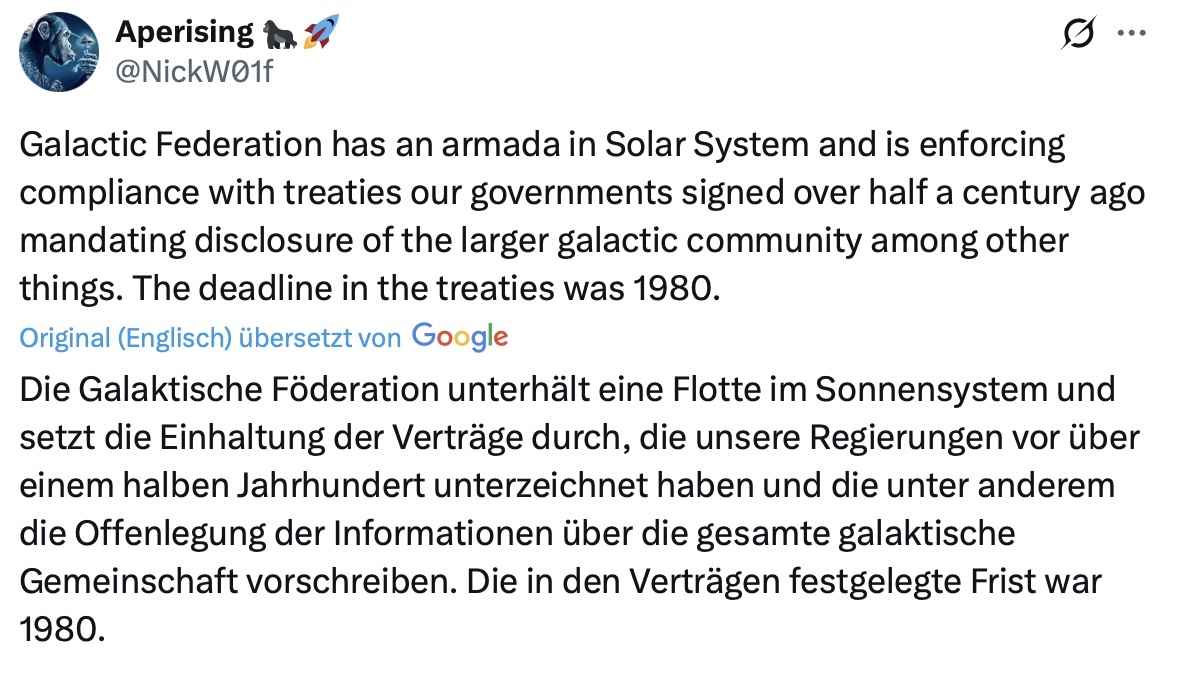
Task: Click the "übersetzt von" translation label
Action: click(319, 338)
